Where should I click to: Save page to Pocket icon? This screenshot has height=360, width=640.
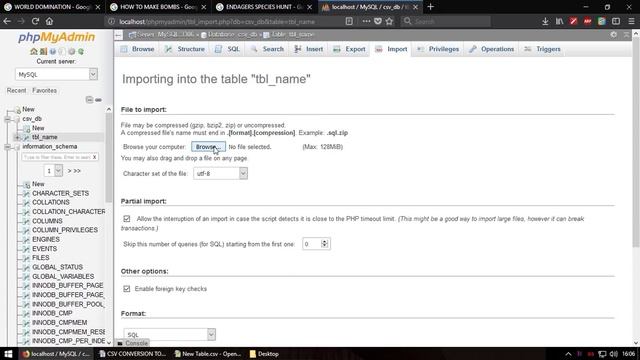click(378, 21)
